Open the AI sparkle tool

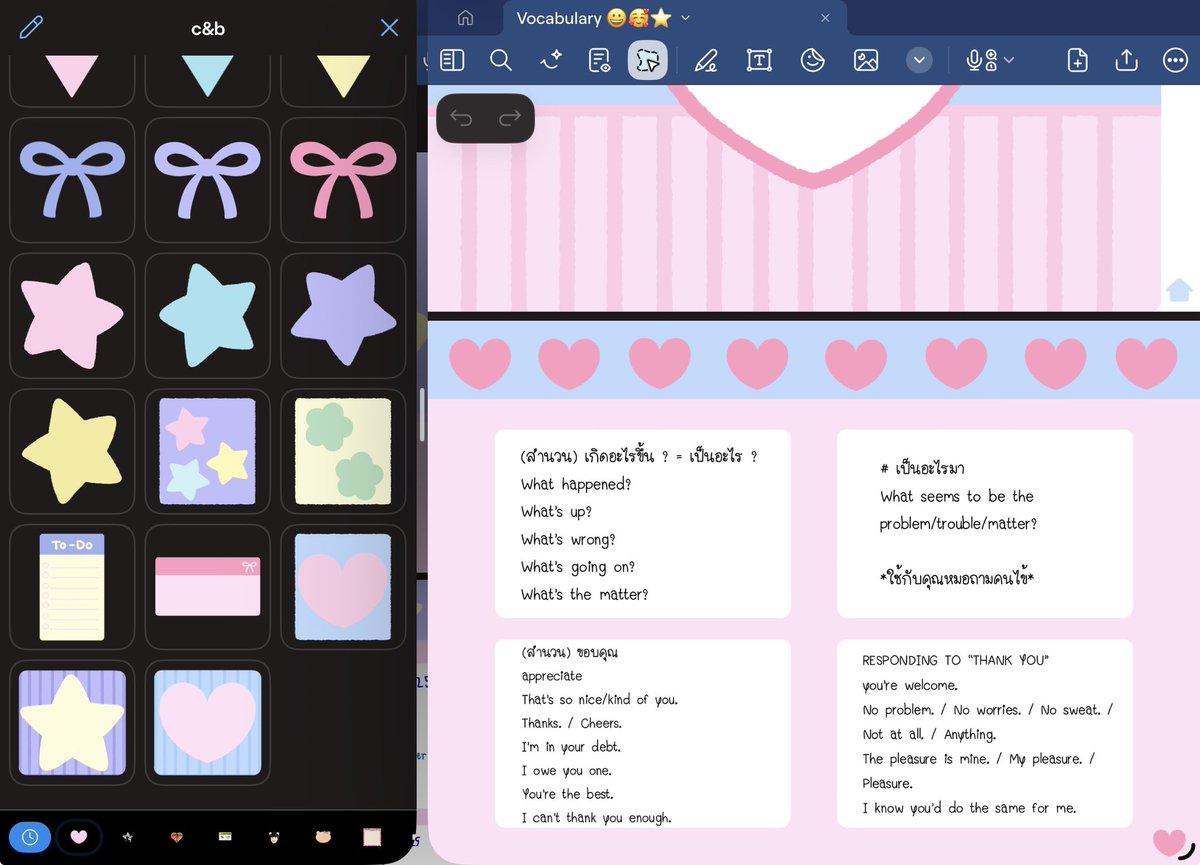pos(550,61)
